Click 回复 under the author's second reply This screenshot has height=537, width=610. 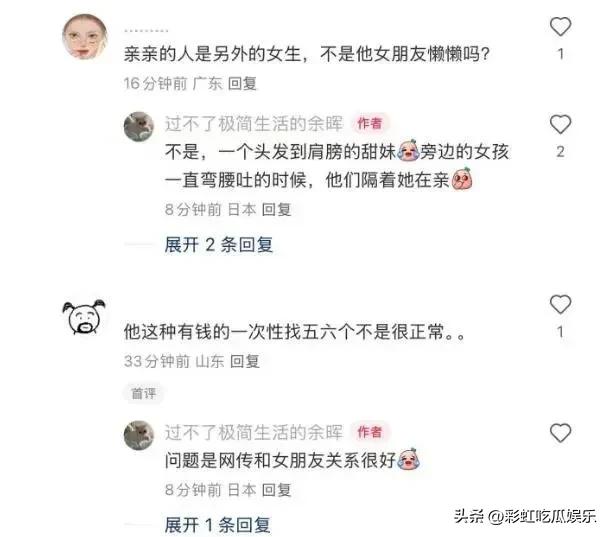[277, 490]
